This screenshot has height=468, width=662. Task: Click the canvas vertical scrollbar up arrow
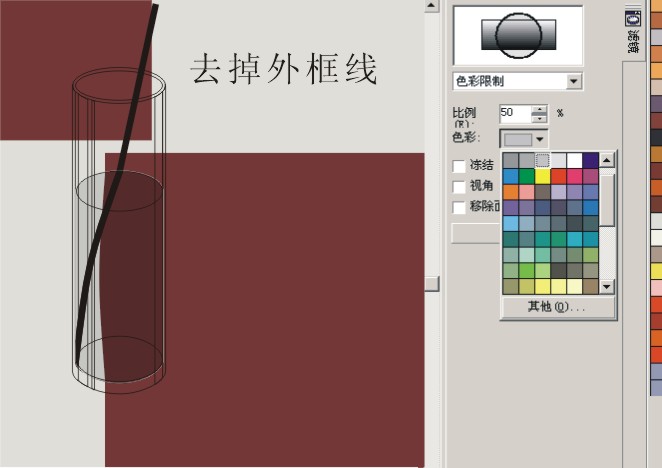431,6
